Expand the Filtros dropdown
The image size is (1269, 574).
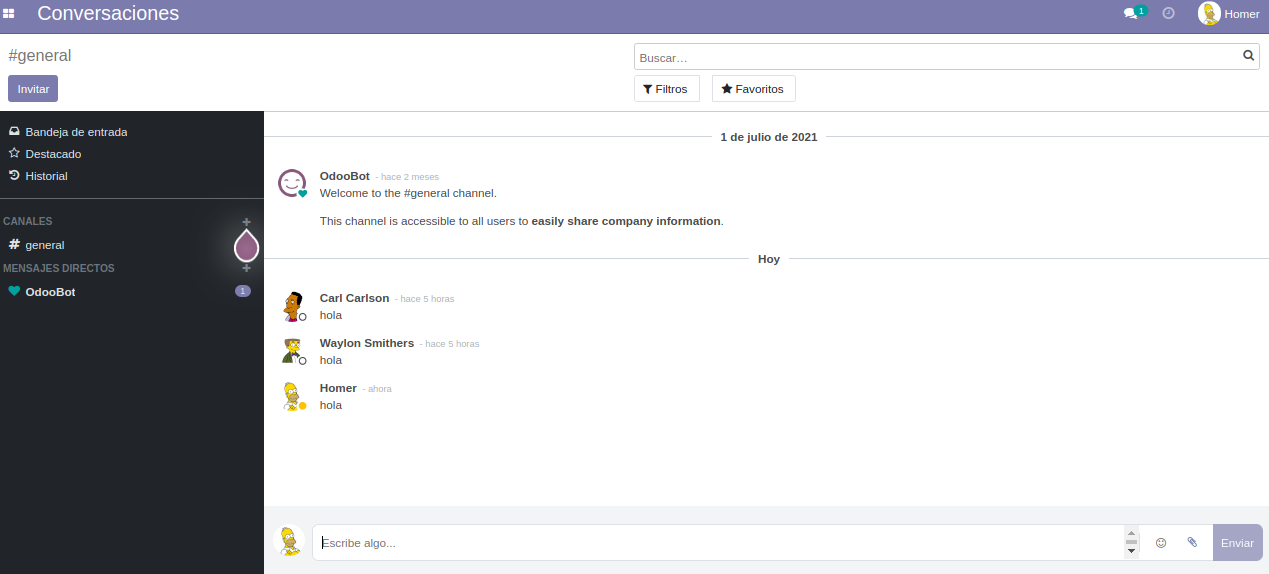click(x=666, y=89)
